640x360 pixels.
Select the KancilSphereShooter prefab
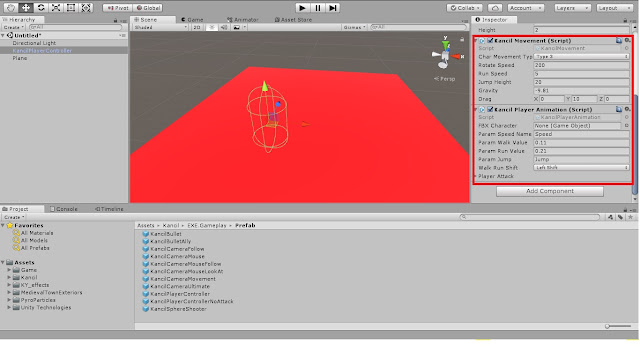[174, 309]
